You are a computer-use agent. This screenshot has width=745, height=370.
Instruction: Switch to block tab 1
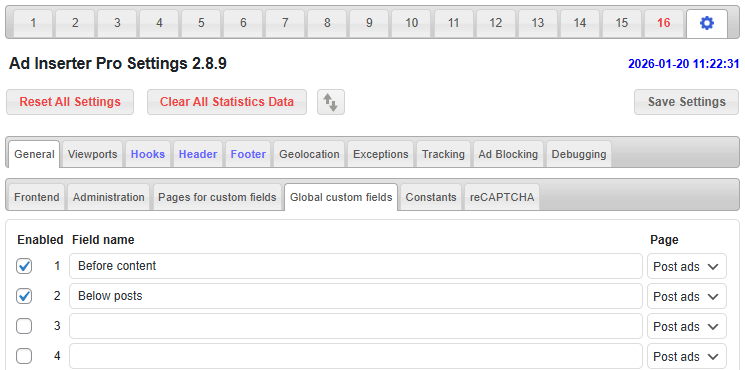(x=33, y=23)
